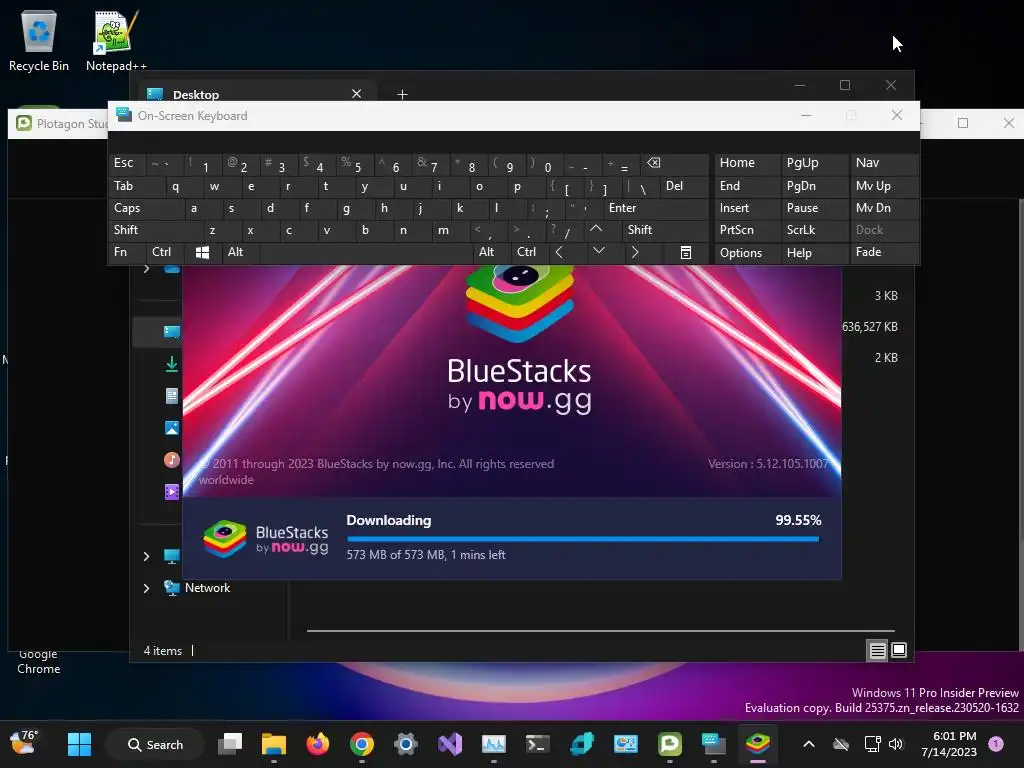
Task: Open Plotagon Studio icon in the taskbar
Action: (670, 744)
